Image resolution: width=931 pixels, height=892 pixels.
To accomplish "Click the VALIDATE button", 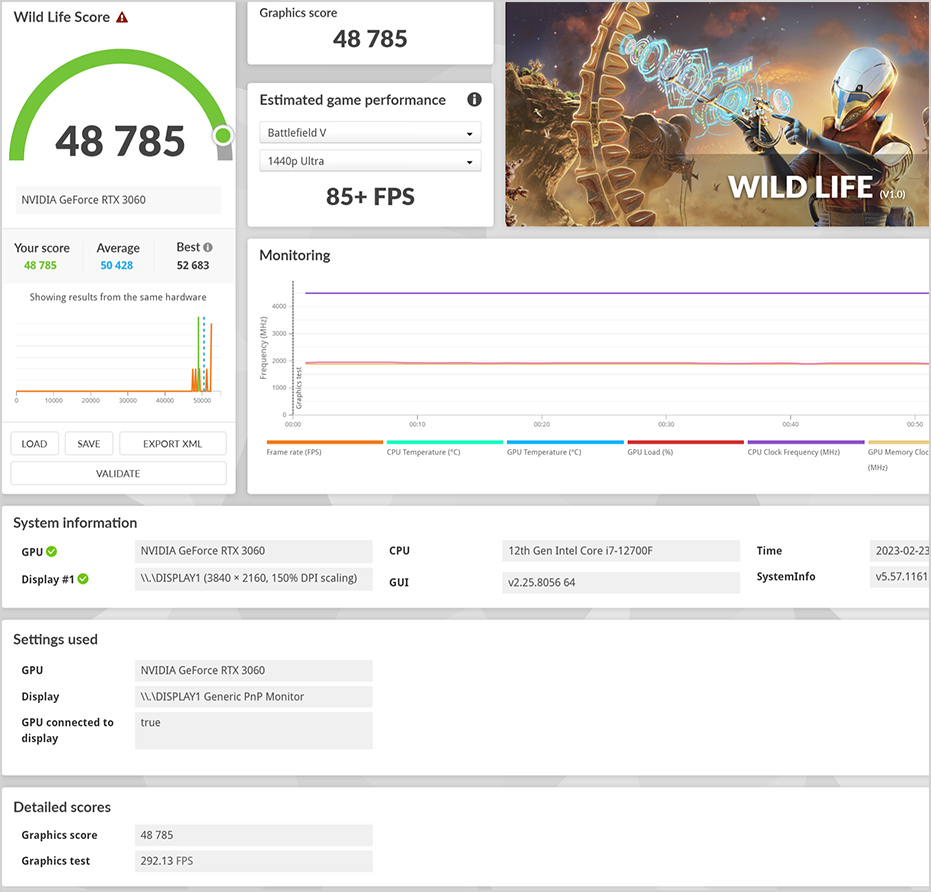I will tap(118, 474).
